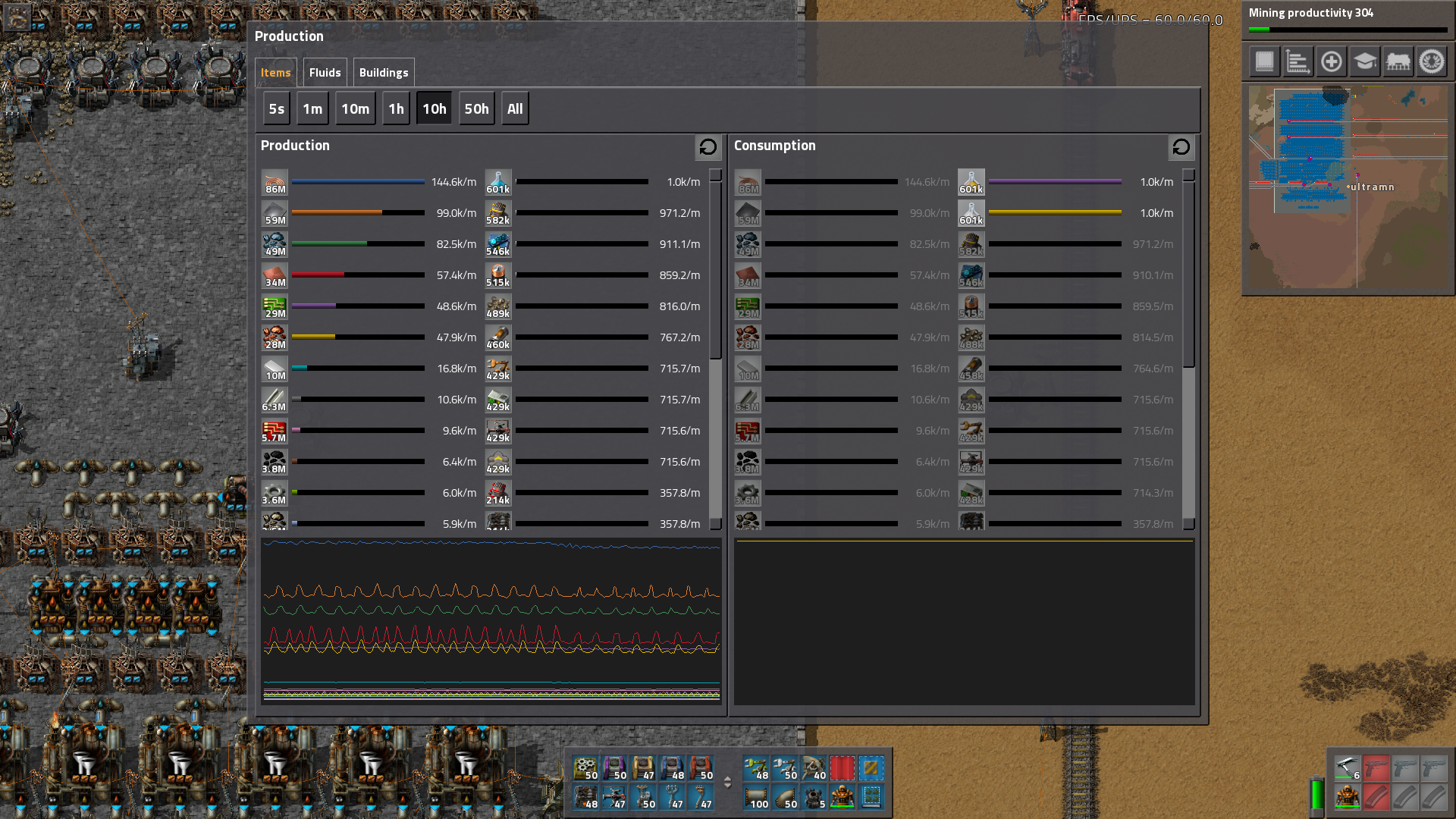Click advanced circuit icon with 5.7M produced
Screen dimensions: 1456x819
[x=275, y=431]
